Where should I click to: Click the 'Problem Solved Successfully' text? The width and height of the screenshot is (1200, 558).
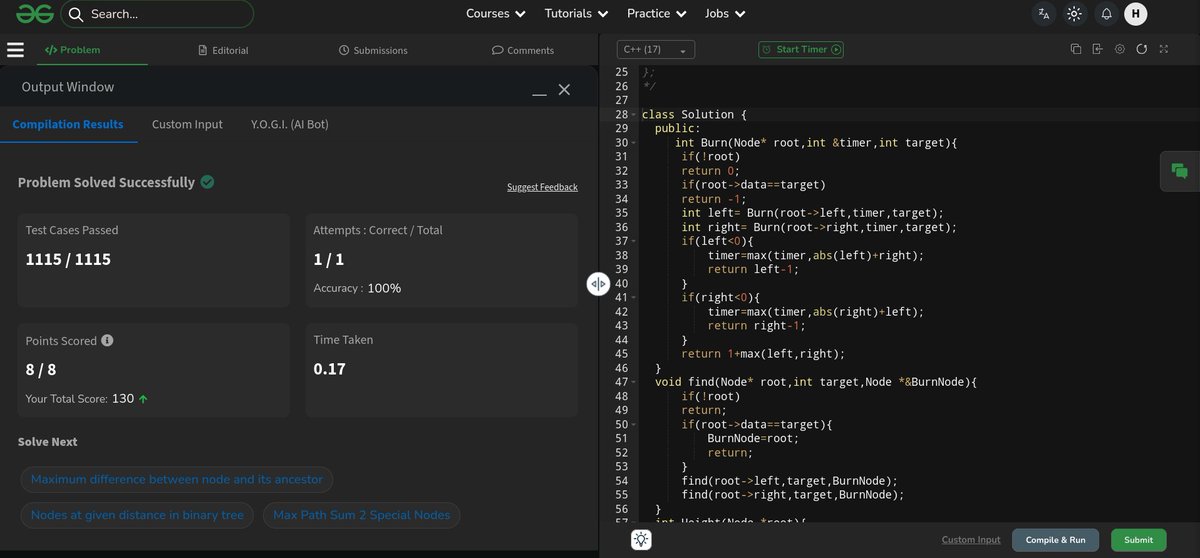(x=106, y=182)
